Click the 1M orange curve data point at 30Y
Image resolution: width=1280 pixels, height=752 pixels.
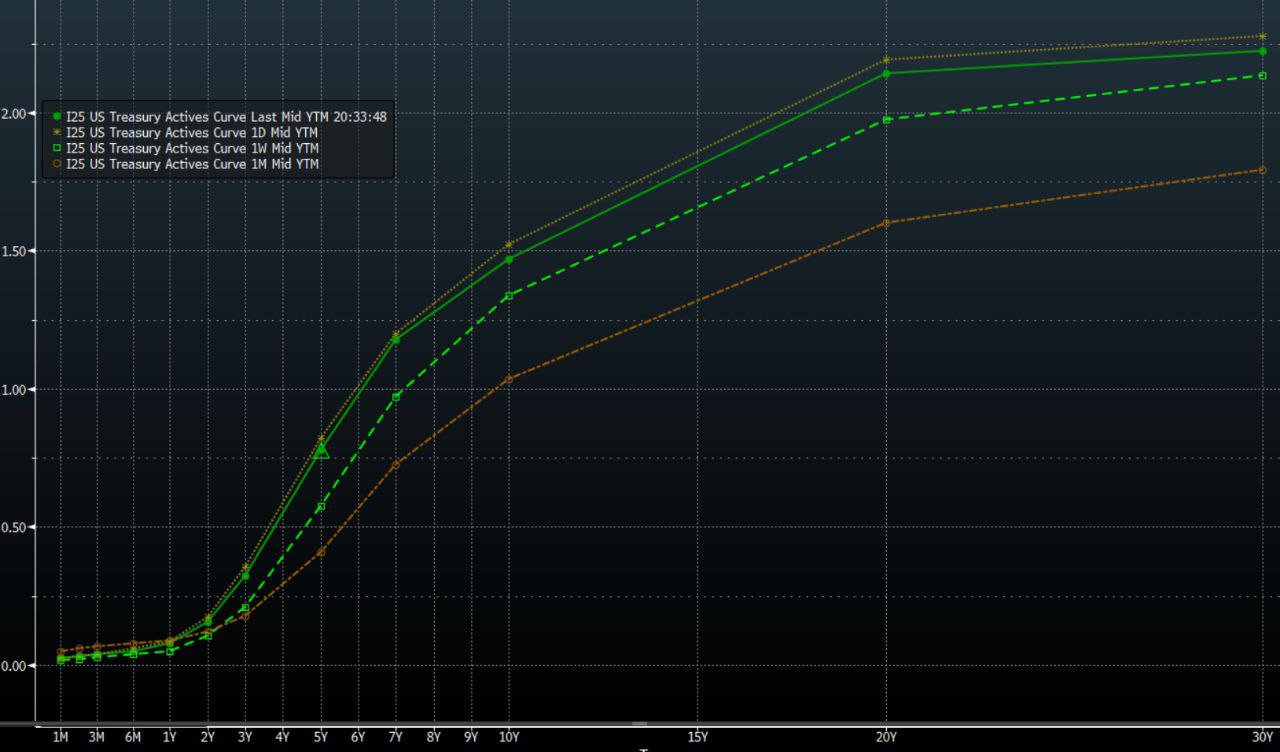pyautogui.click(x=1263, y=170)
